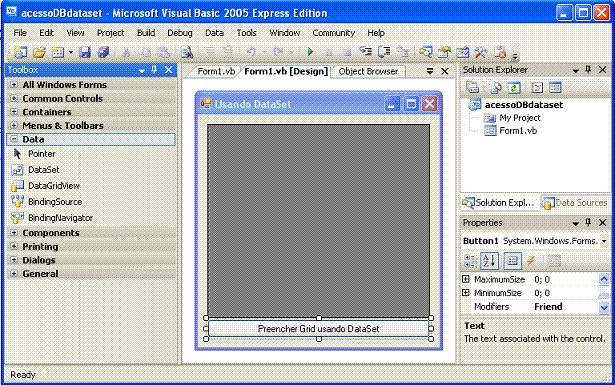Open the Community menu

[333, 33]
